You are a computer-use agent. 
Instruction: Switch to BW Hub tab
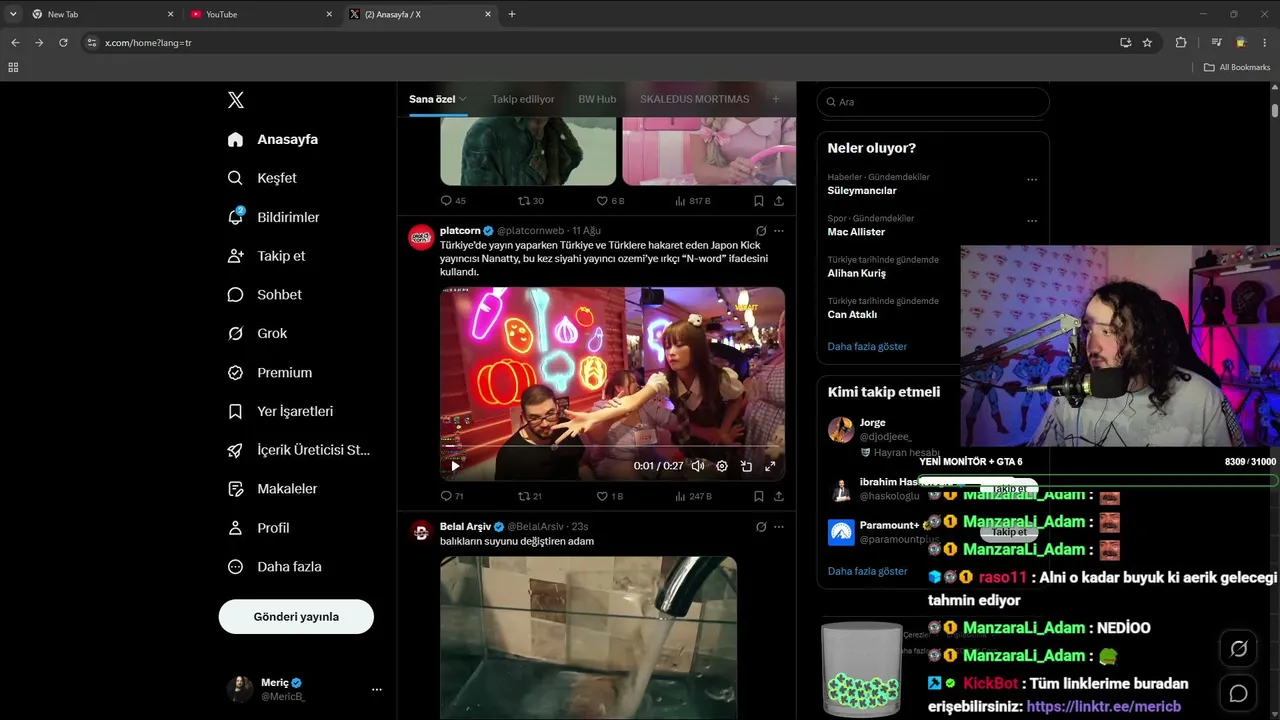(x=597, y=99)
